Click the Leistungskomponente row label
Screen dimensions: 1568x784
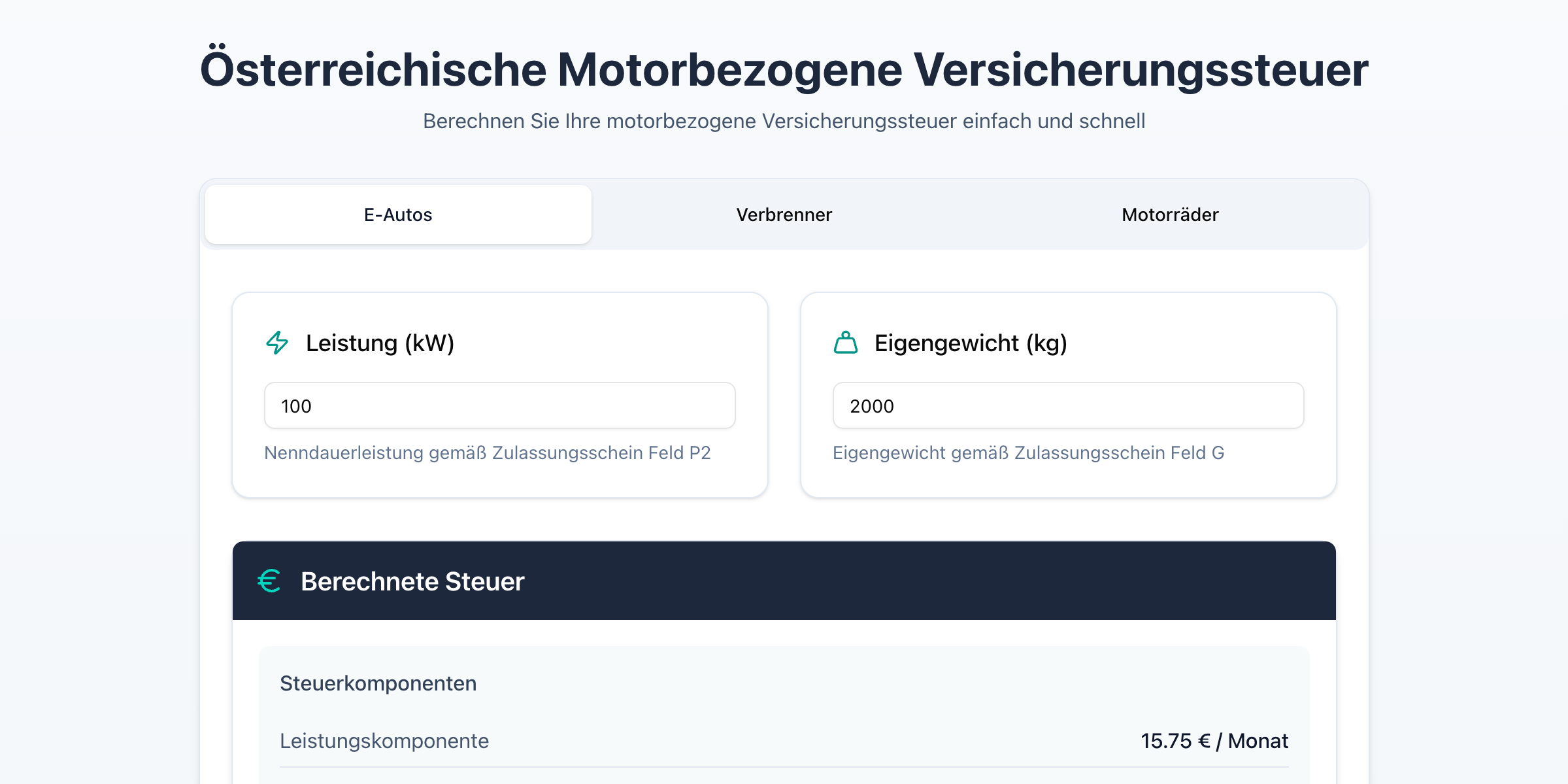(384, 741)
